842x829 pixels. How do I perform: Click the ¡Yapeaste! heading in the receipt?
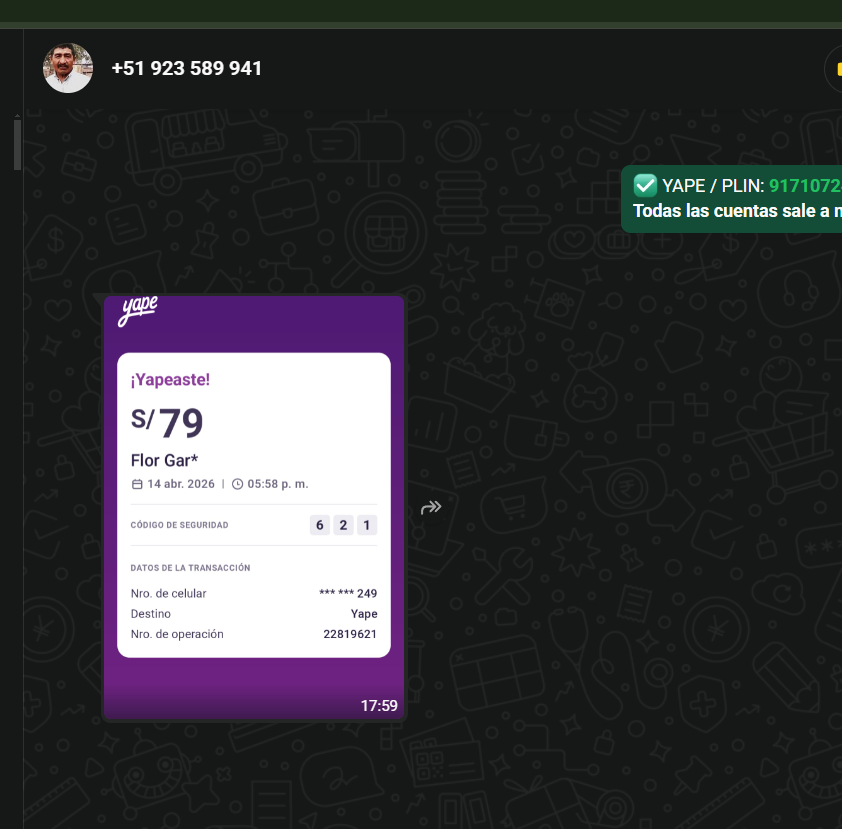coord(170,380)
